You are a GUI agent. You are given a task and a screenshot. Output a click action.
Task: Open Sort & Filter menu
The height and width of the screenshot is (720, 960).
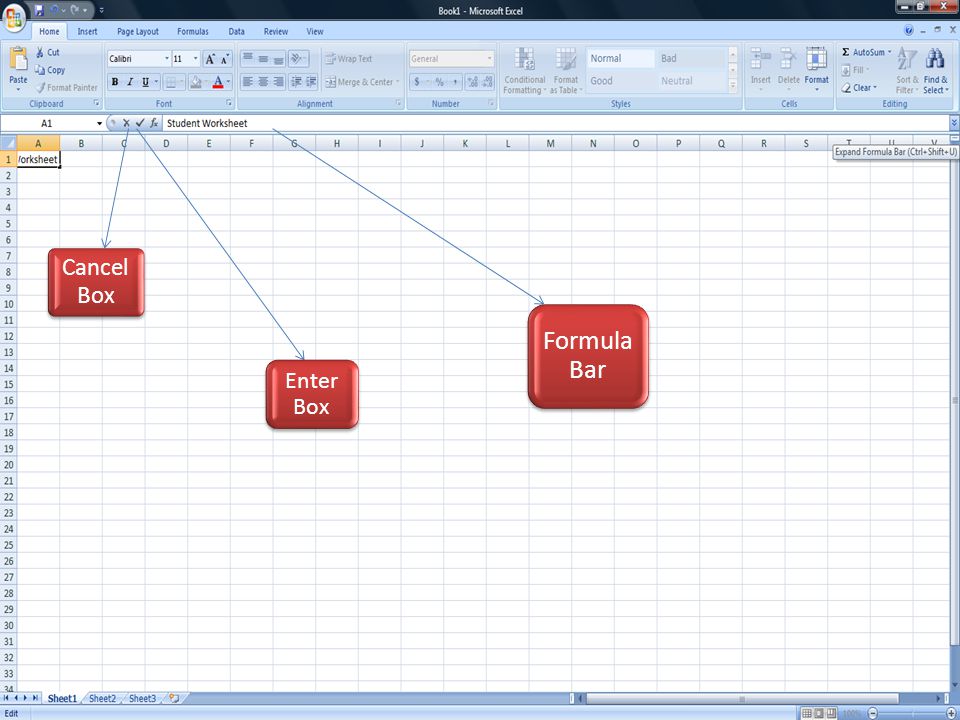pyautogui.click(x=907, y=71)
